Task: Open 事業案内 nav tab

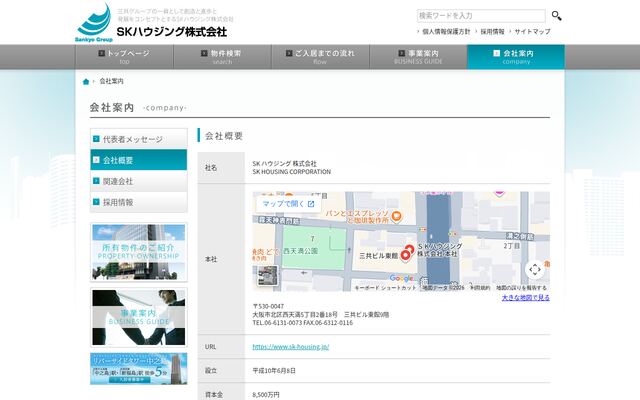Action: click(x=418, y=57)
